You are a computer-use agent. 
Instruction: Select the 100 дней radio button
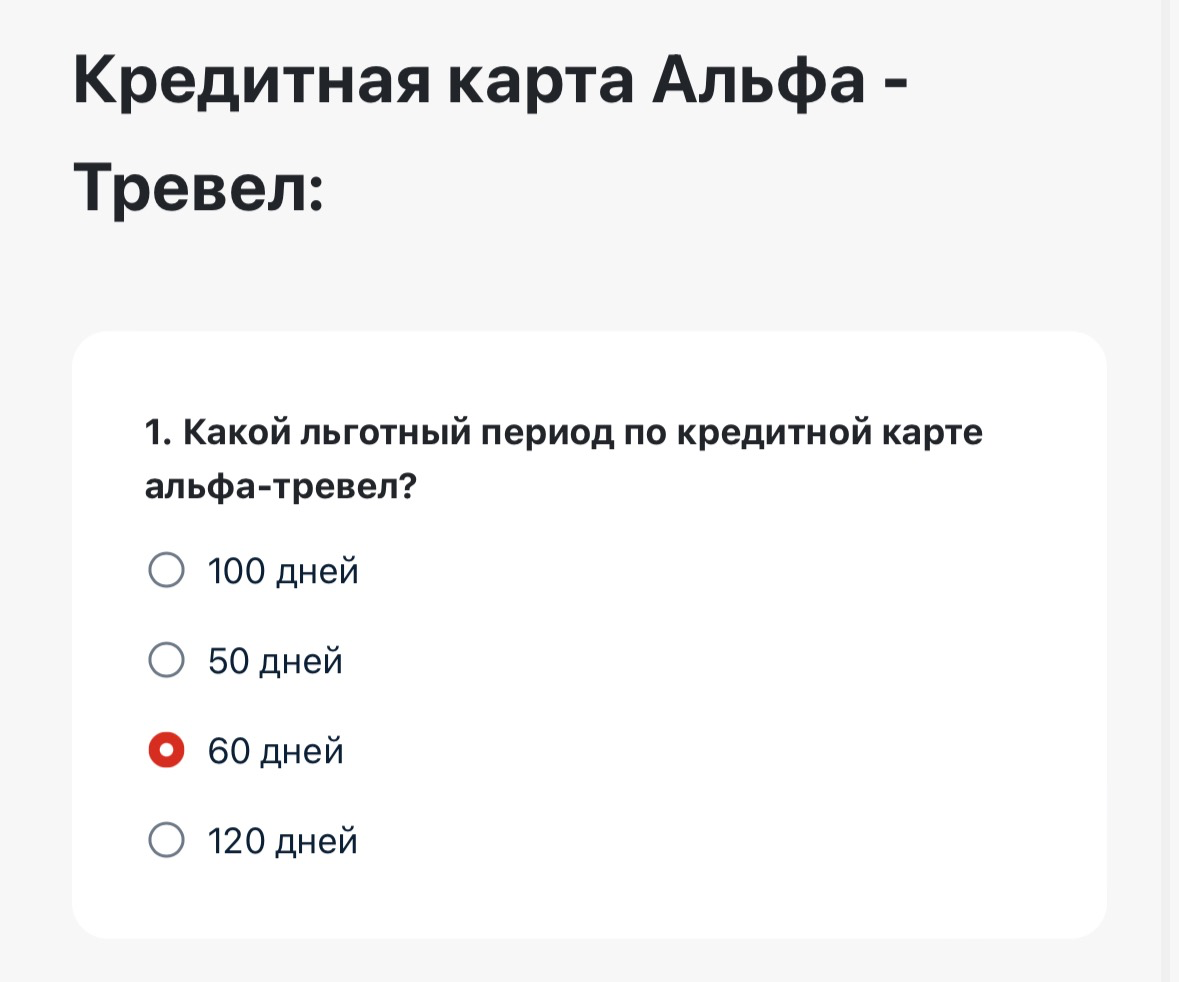(166, 571)
